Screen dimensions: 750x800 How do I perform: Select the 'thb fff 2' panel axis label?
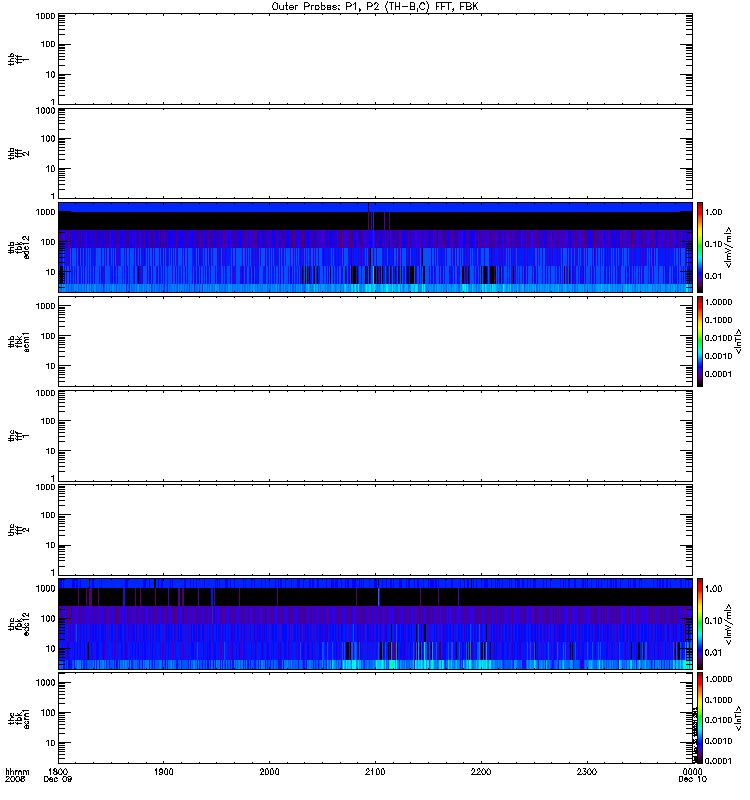click(18, 154)
